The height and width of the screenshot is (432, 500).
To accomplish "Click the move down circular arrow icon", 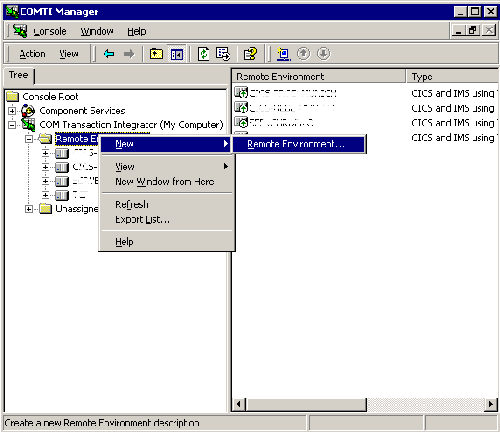I will (323, 54).
